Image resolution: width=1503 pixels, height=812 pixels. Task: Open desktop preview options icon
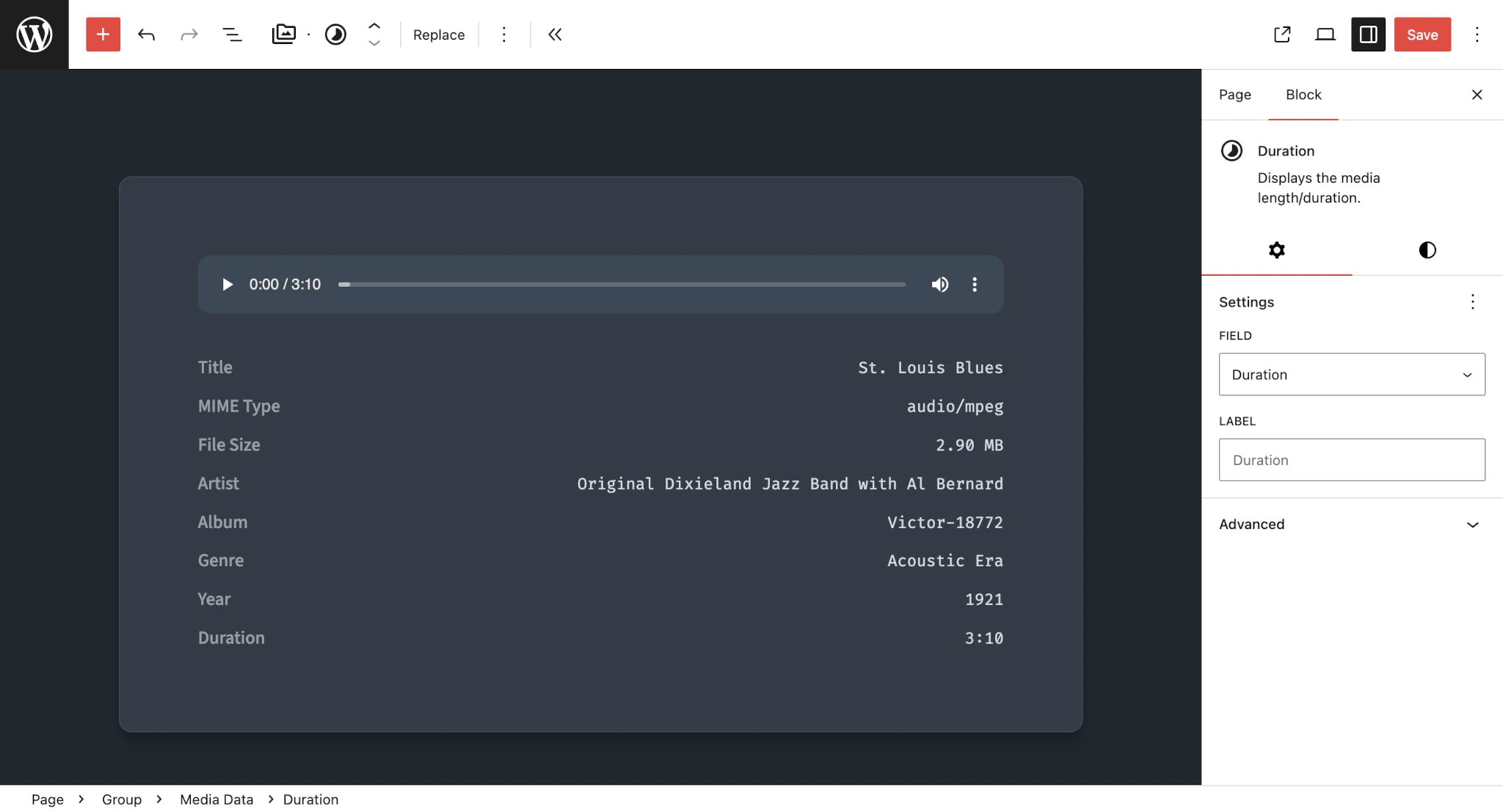1325,34
